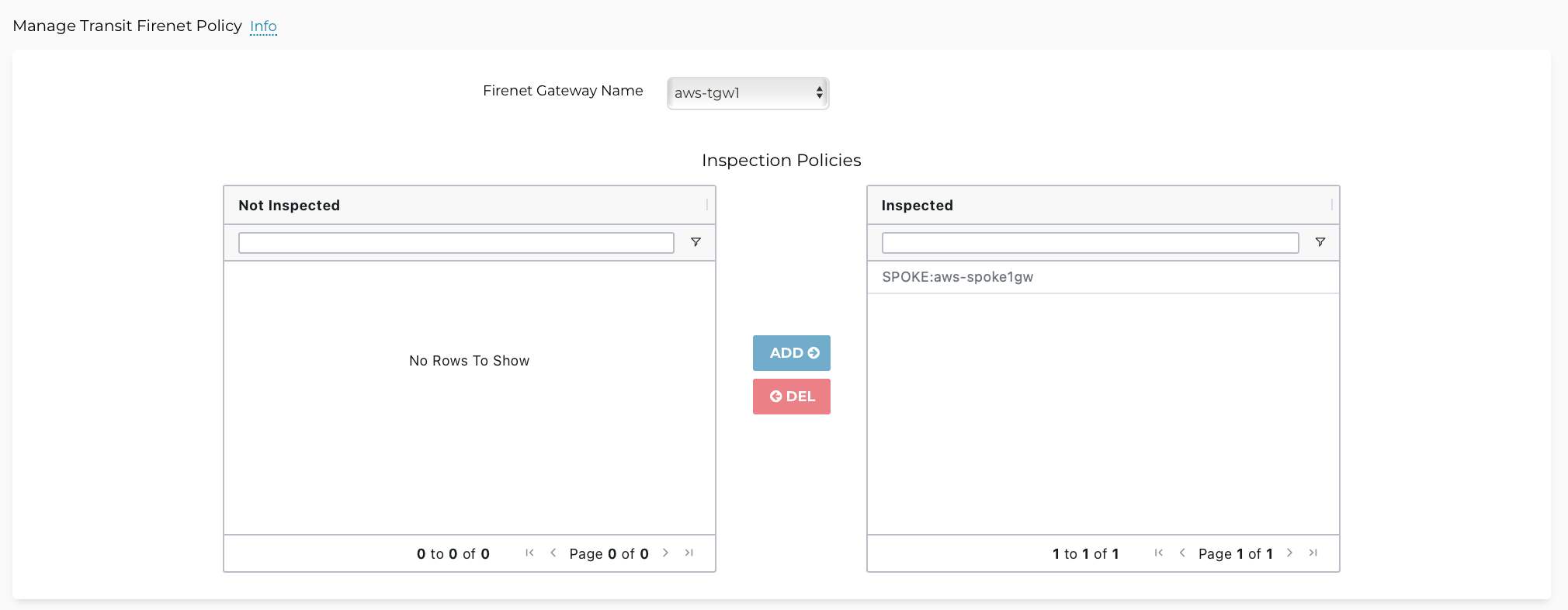Go to first page in Inspected list
Viewport: 1568px width, 610px height.
(x=1158, y=553)
